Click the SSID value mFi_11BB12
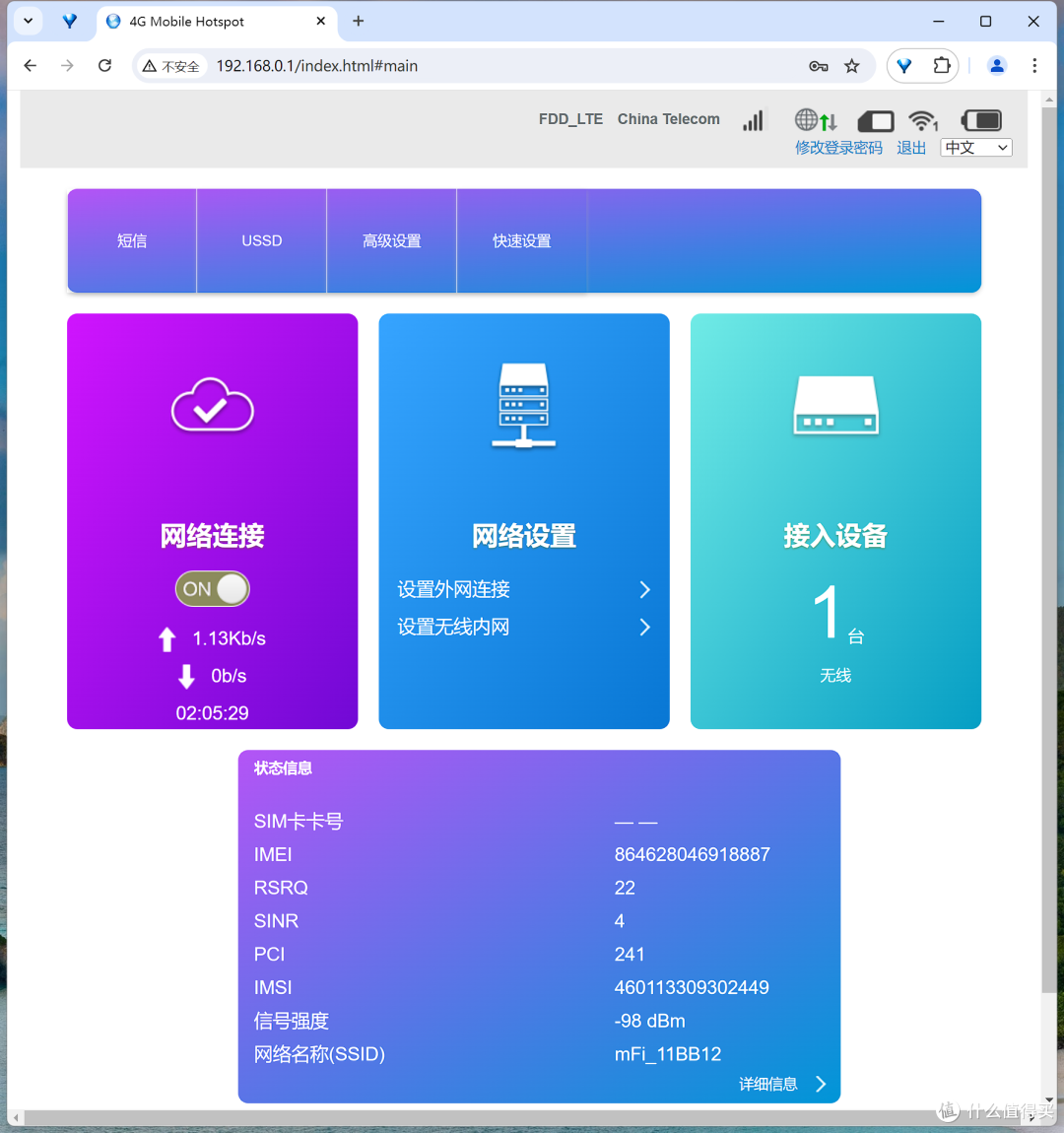1064x1133 pixels. pos(667,1054)
